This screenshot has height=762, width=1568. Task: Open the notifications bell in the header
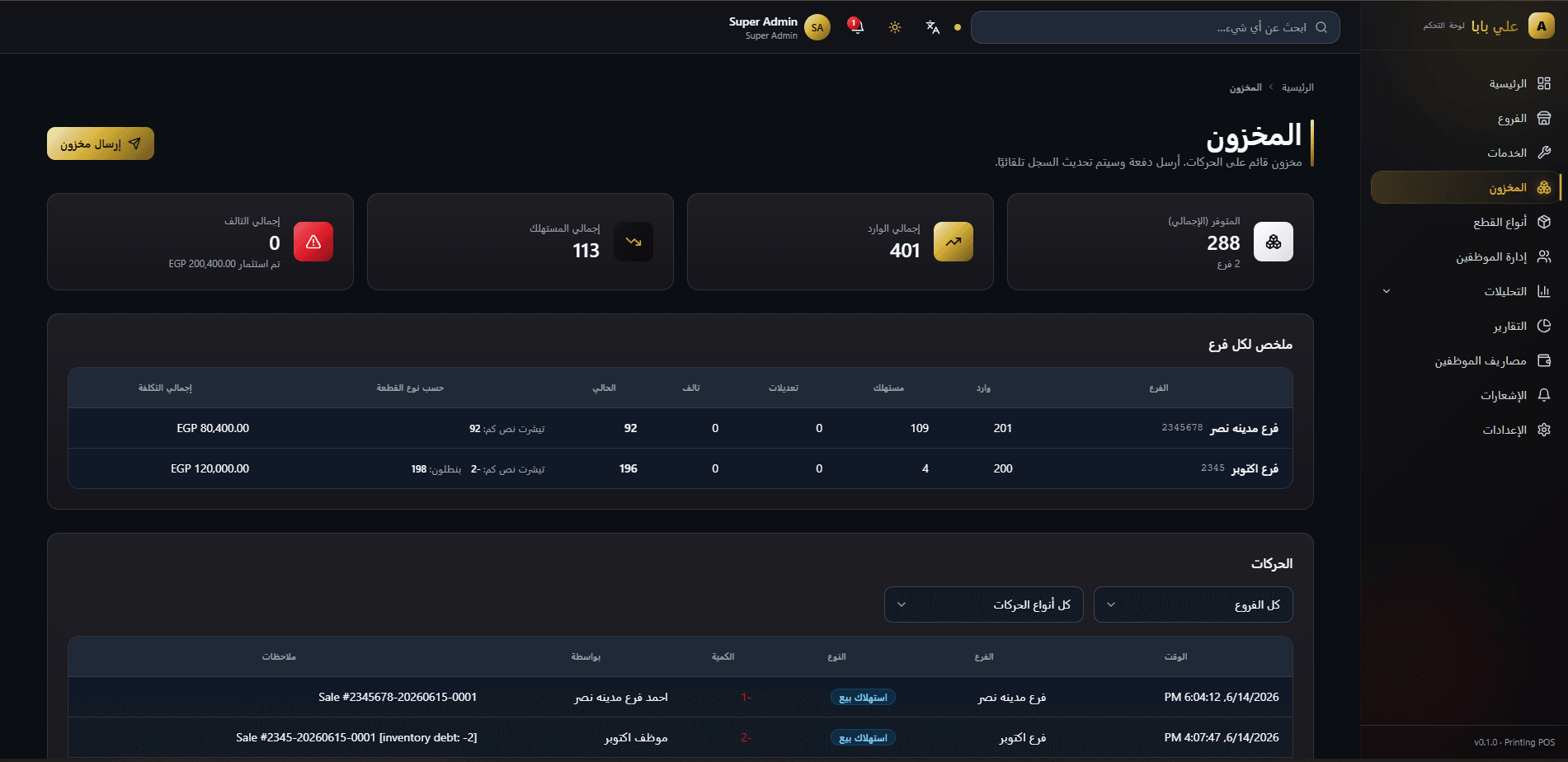point(856,27)
